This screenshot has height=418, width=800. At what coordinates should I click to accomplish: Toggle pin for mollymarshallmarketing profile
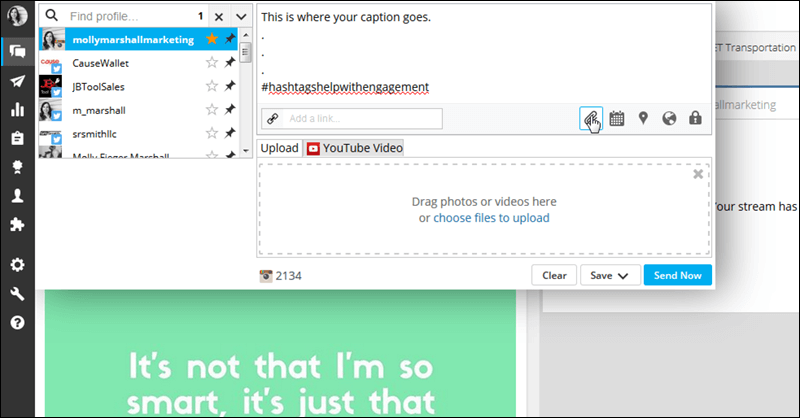230,38
